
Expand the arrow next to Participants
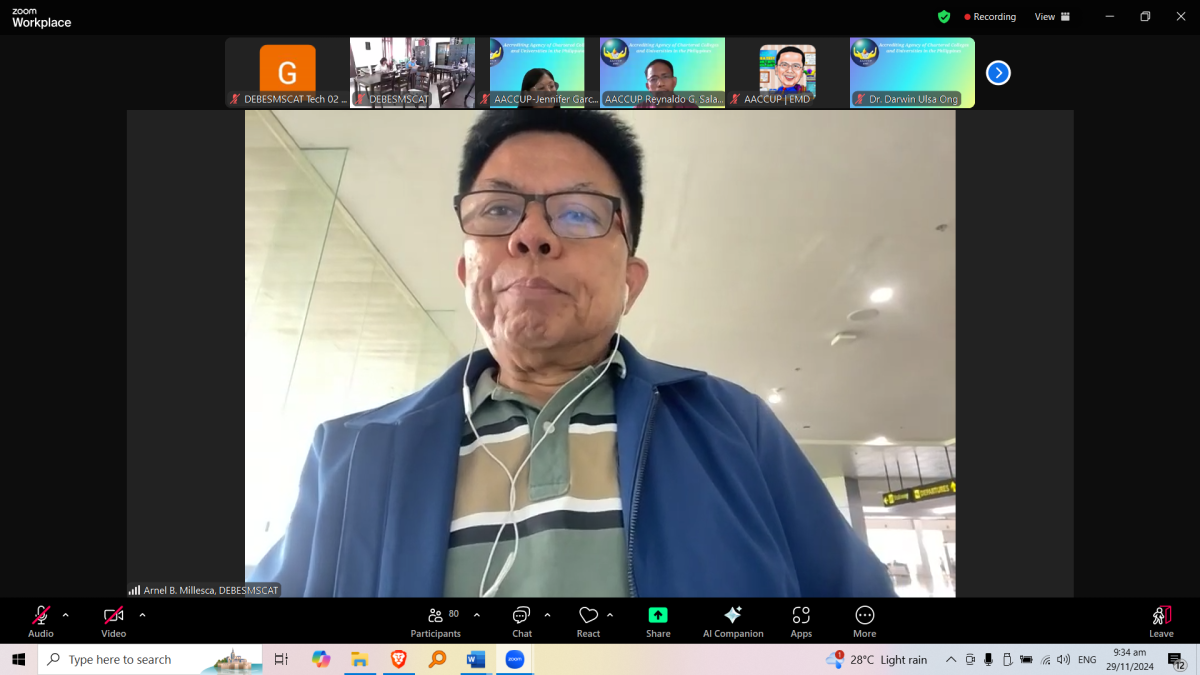[x=477, y=615]
